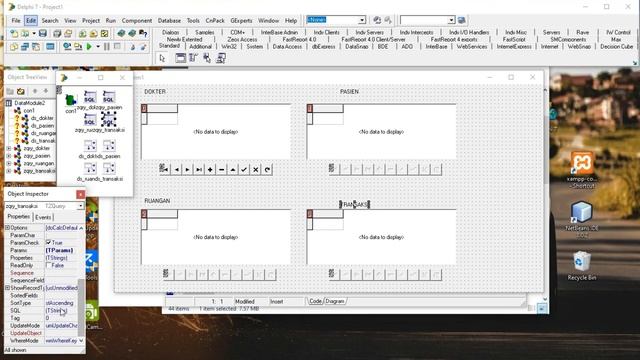640x360 pixels.
Task: Open the Edit menu
Action: 31,20
